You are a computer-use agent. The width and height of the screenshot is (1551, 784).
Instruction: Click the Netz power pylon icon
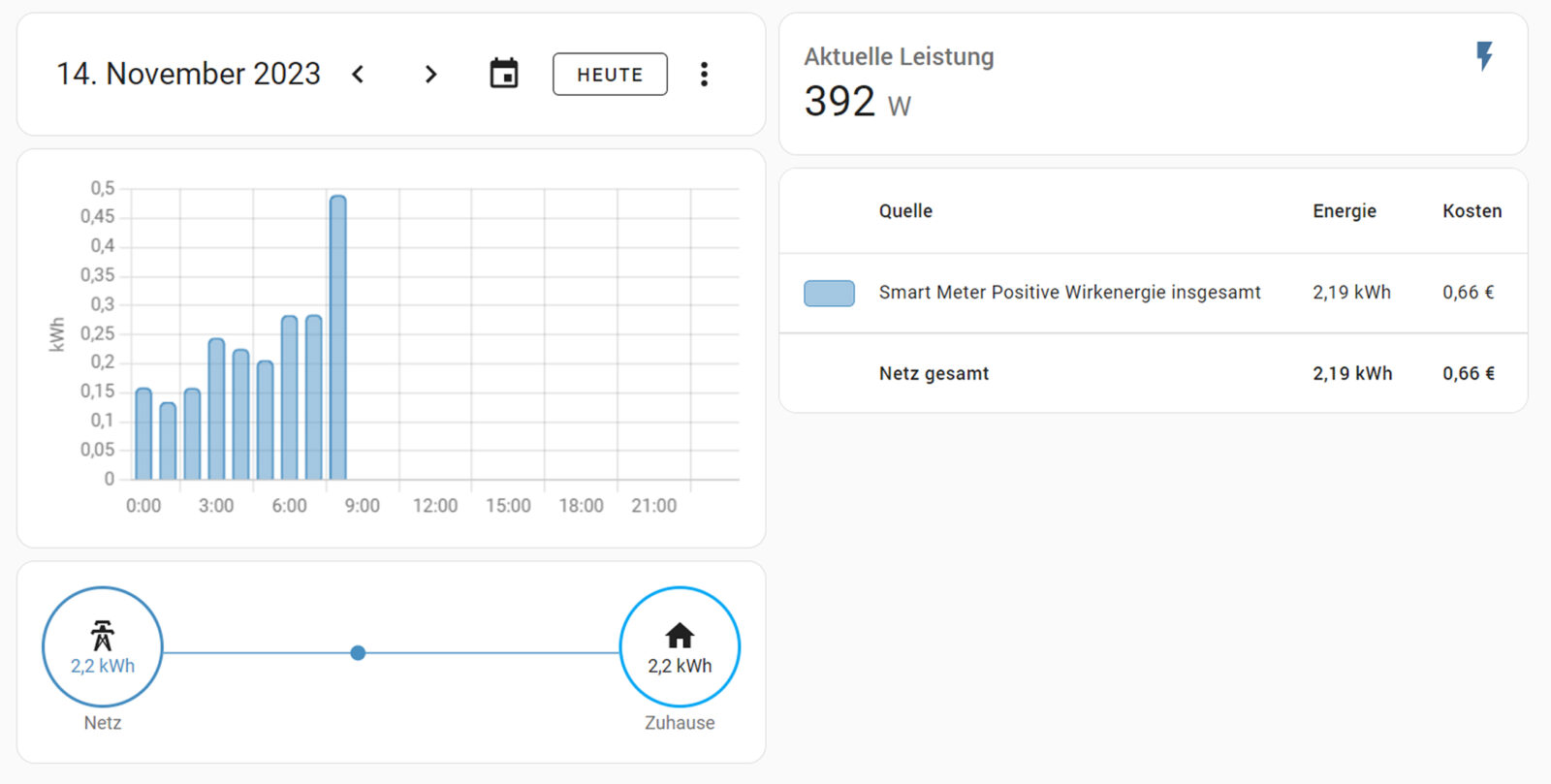click(103, 636)
